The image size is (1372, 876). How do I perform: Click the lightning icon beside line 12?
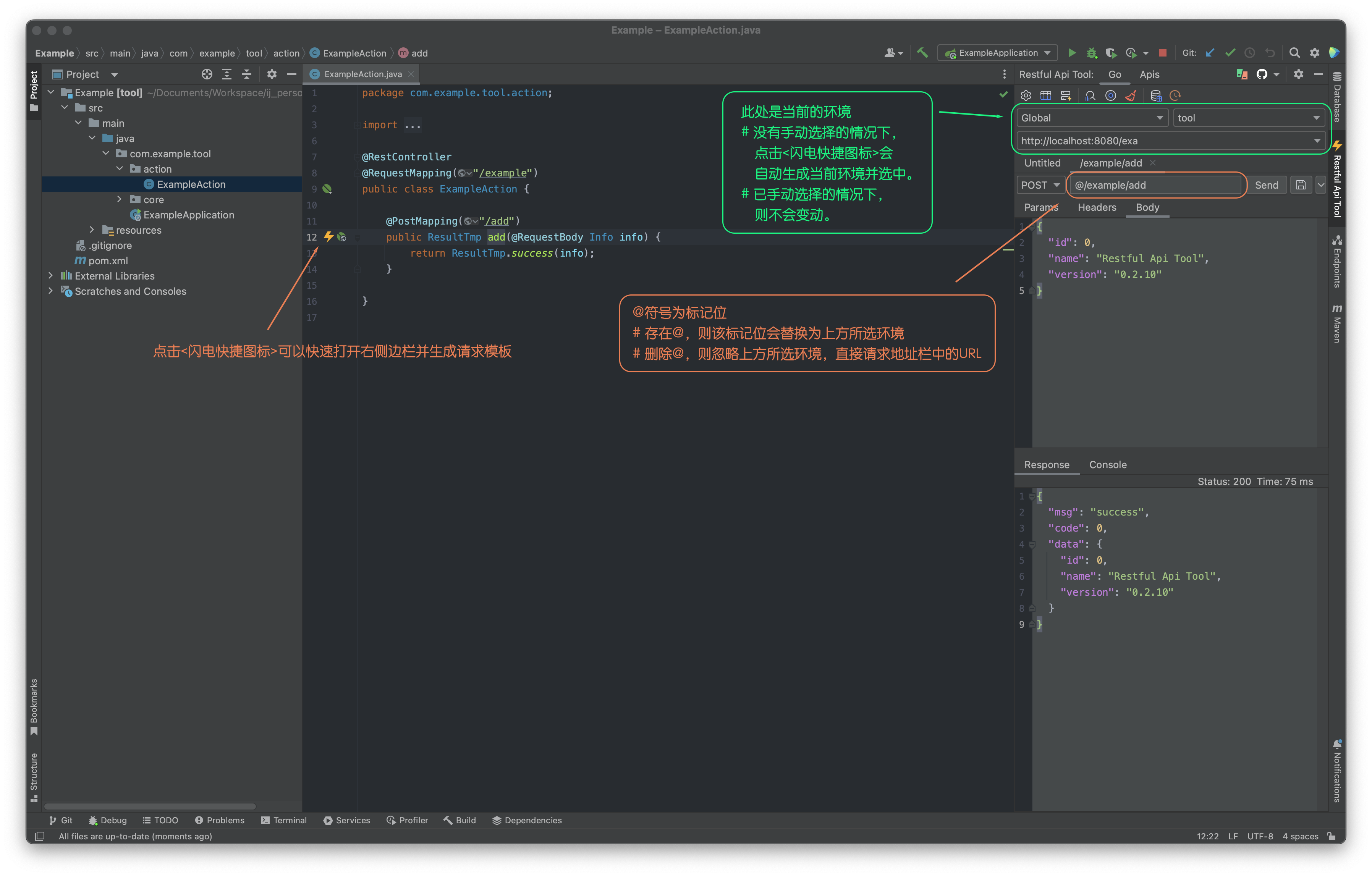tap(328, 237)
